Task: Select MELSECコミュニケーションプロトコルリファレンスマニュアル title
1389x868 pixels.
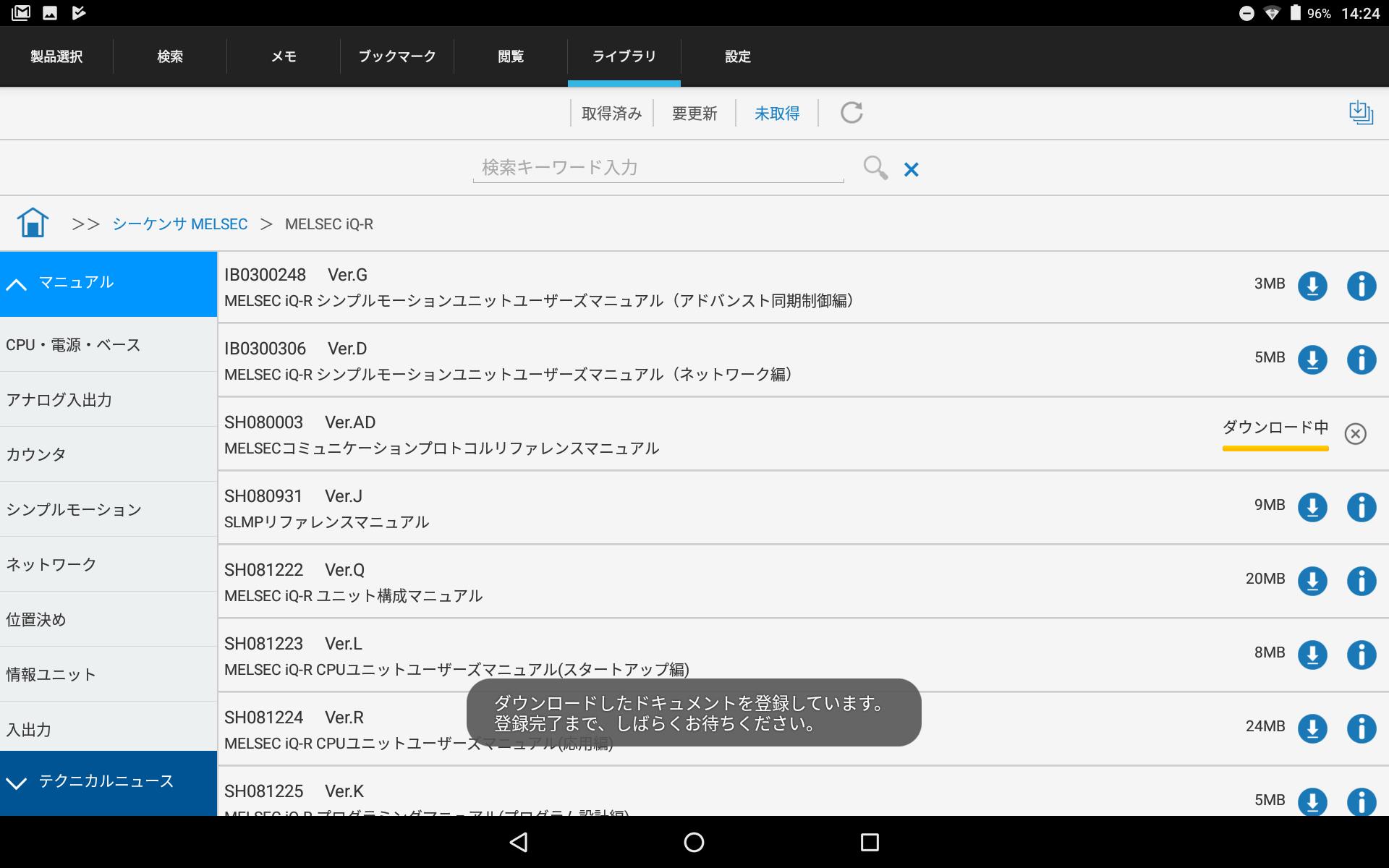Action: point(441,448)
